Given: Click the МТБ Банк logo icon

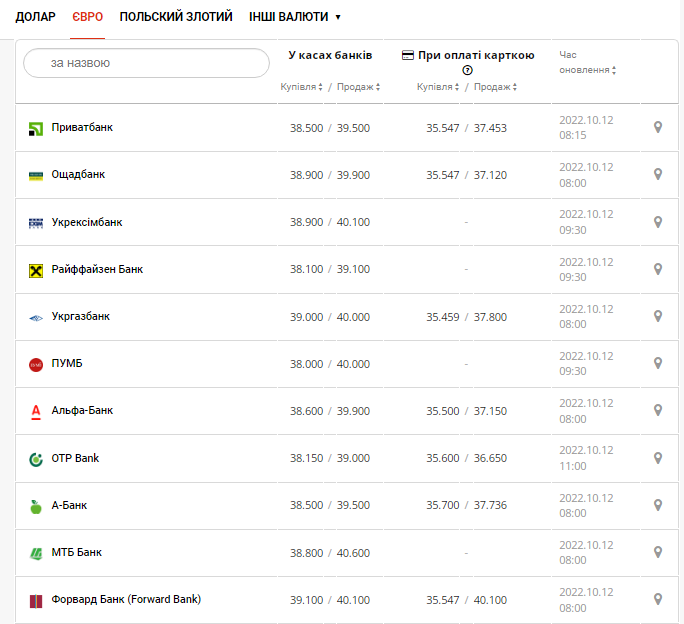Looking at the screenshot, I should coord(36,554).
